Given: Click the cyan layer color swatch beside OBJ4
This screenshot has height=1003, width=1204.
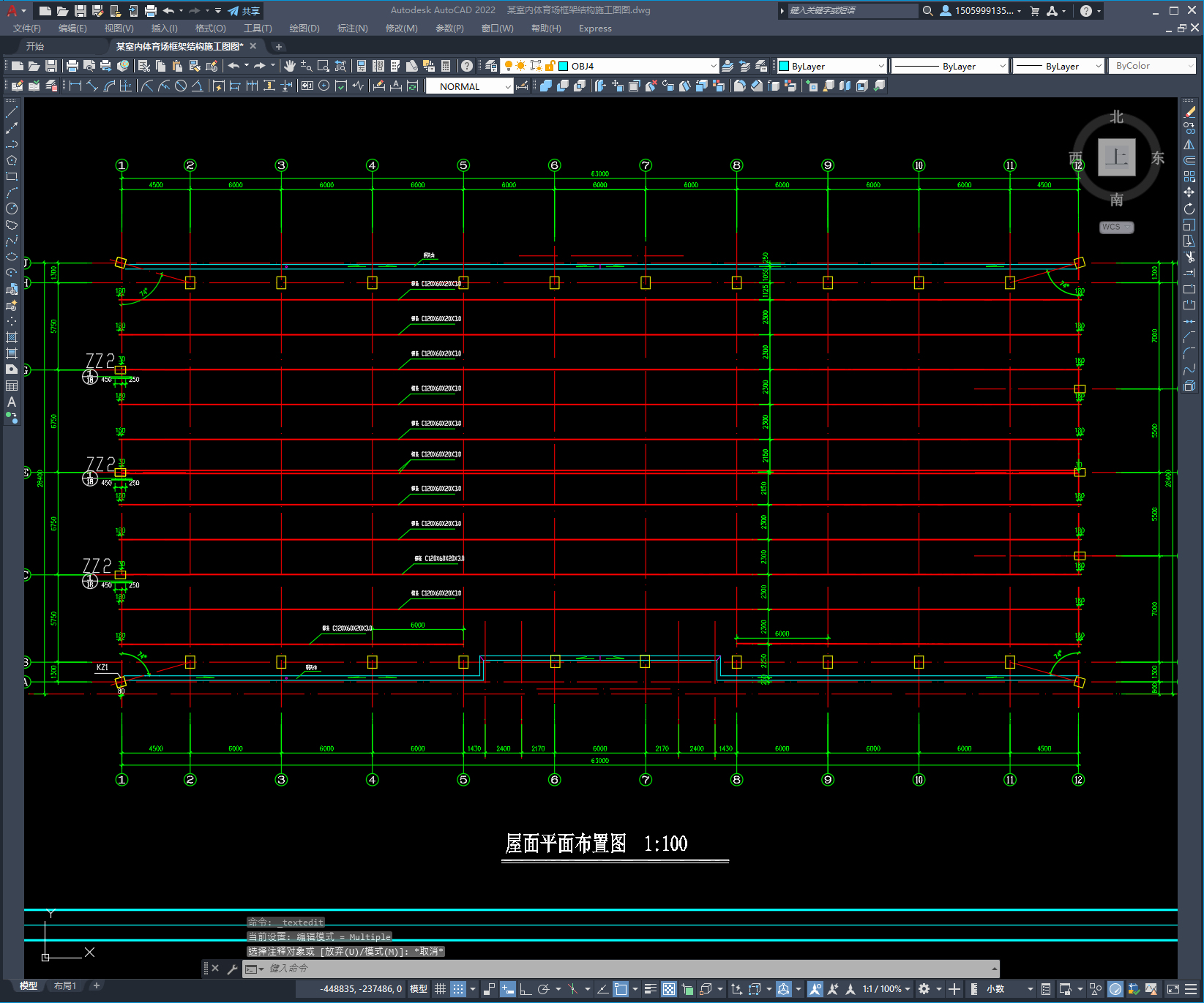Looking at the screenshot, I should coord(564,66).
